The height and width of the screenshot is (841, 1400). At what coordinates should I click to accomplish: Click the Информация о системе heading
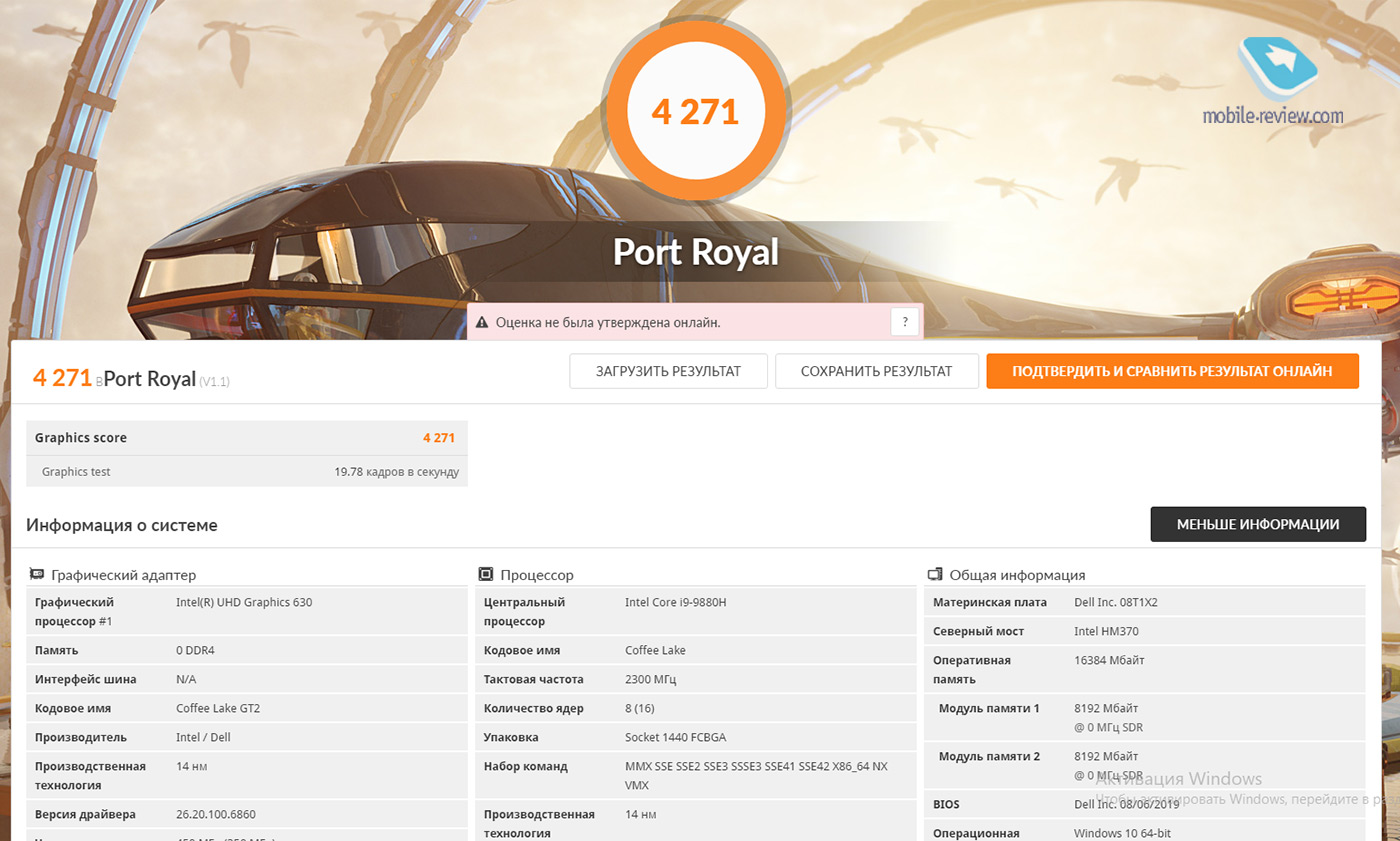tap(122, 525)
